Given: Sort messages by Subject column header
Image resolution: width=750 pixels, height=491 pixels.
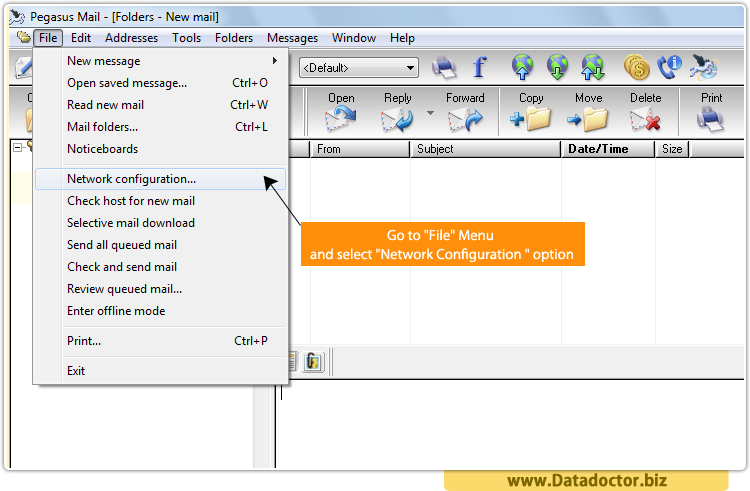Looking at the screenshot, I should click(x=485, y=149).
